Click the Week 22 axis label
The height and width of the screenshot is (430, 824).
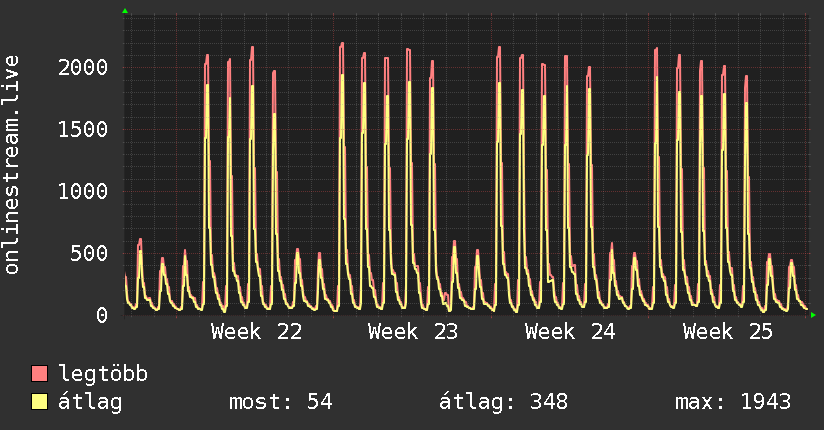[x=256, y=332]
